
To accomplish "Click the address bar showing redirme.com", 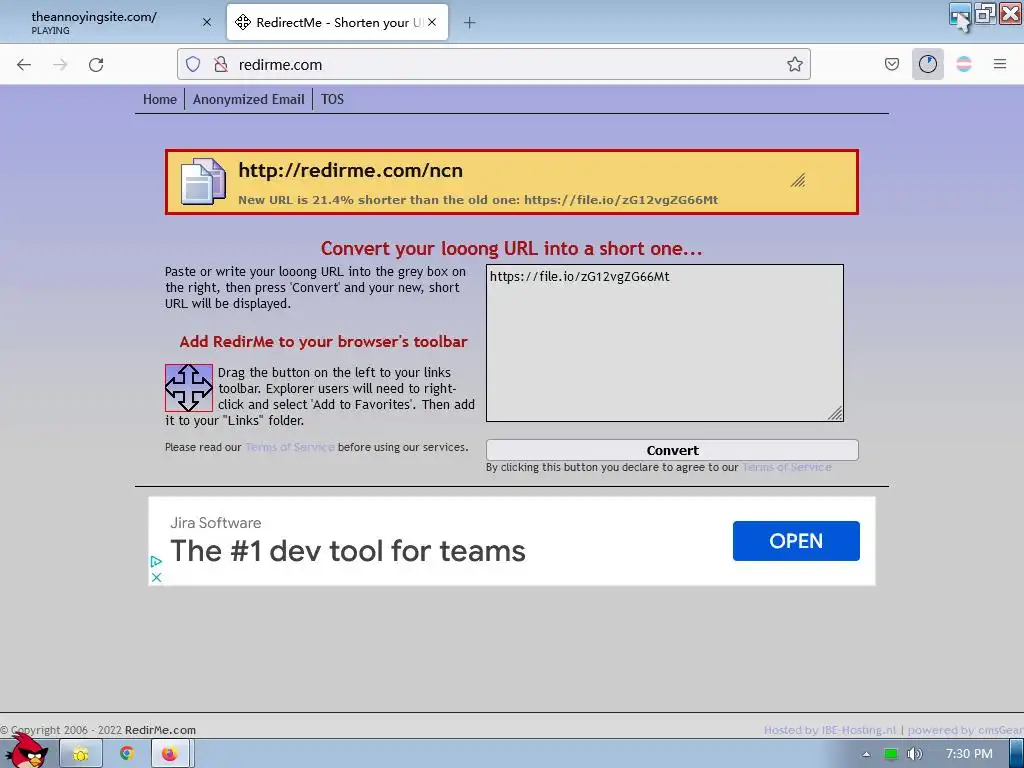I will click(493, 64).
